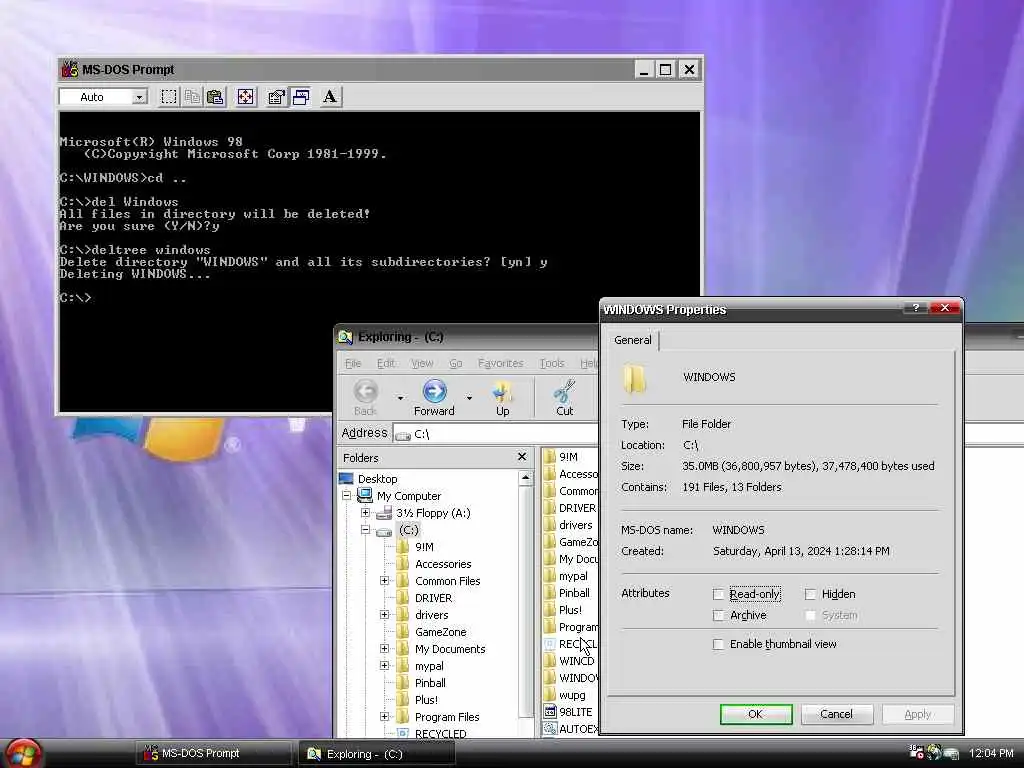Screen dimensions: 1024x768
Task: Enable the Read-only attribute checkbox
Action: (718, 594)
